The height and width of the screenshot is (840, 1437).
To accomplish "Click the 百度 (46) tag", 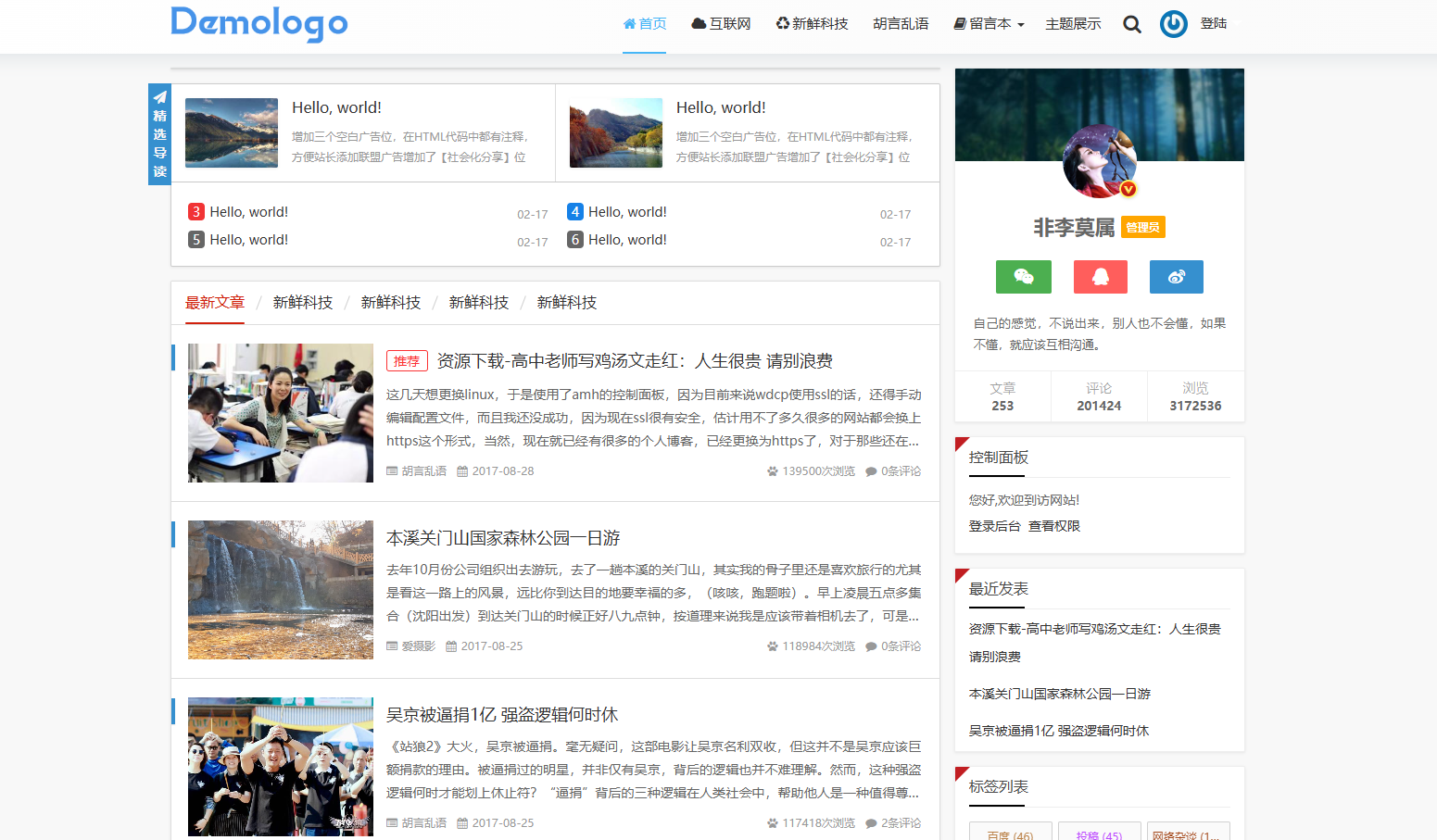I will (x=1010, y=832).
